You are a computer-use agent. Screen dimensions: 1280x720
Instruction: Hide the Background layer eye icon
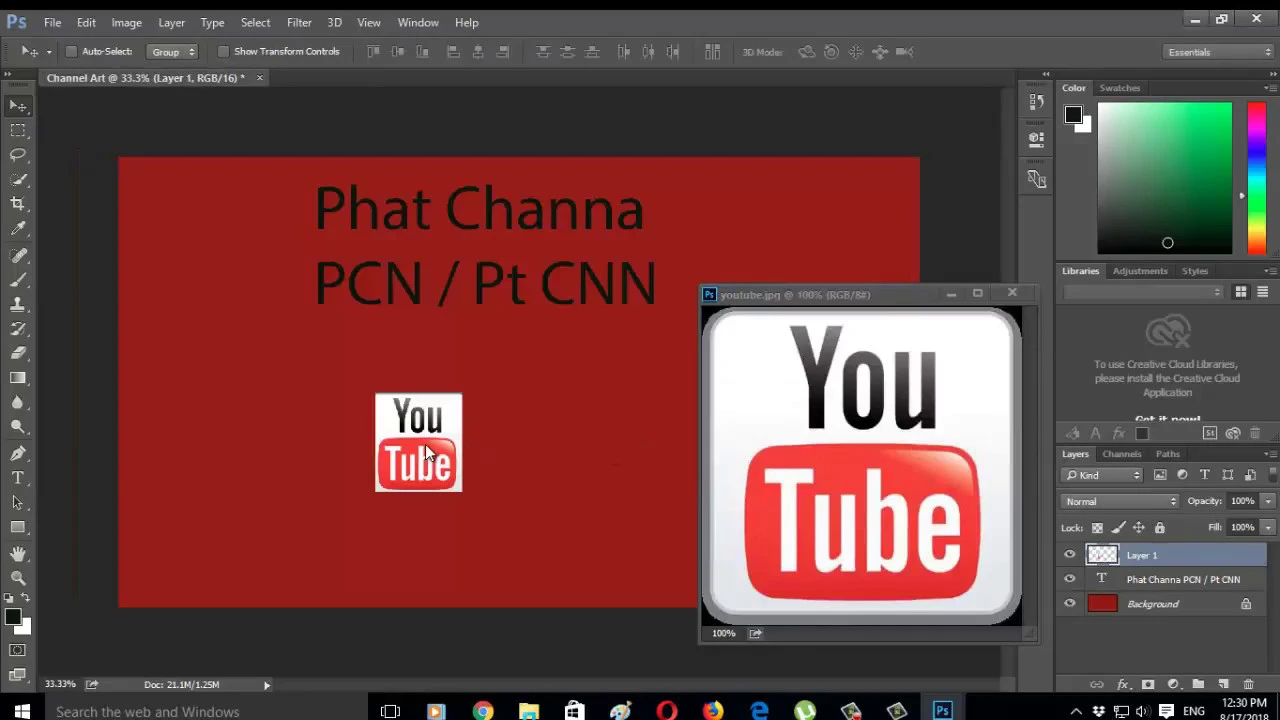[x=1070, y=604]
